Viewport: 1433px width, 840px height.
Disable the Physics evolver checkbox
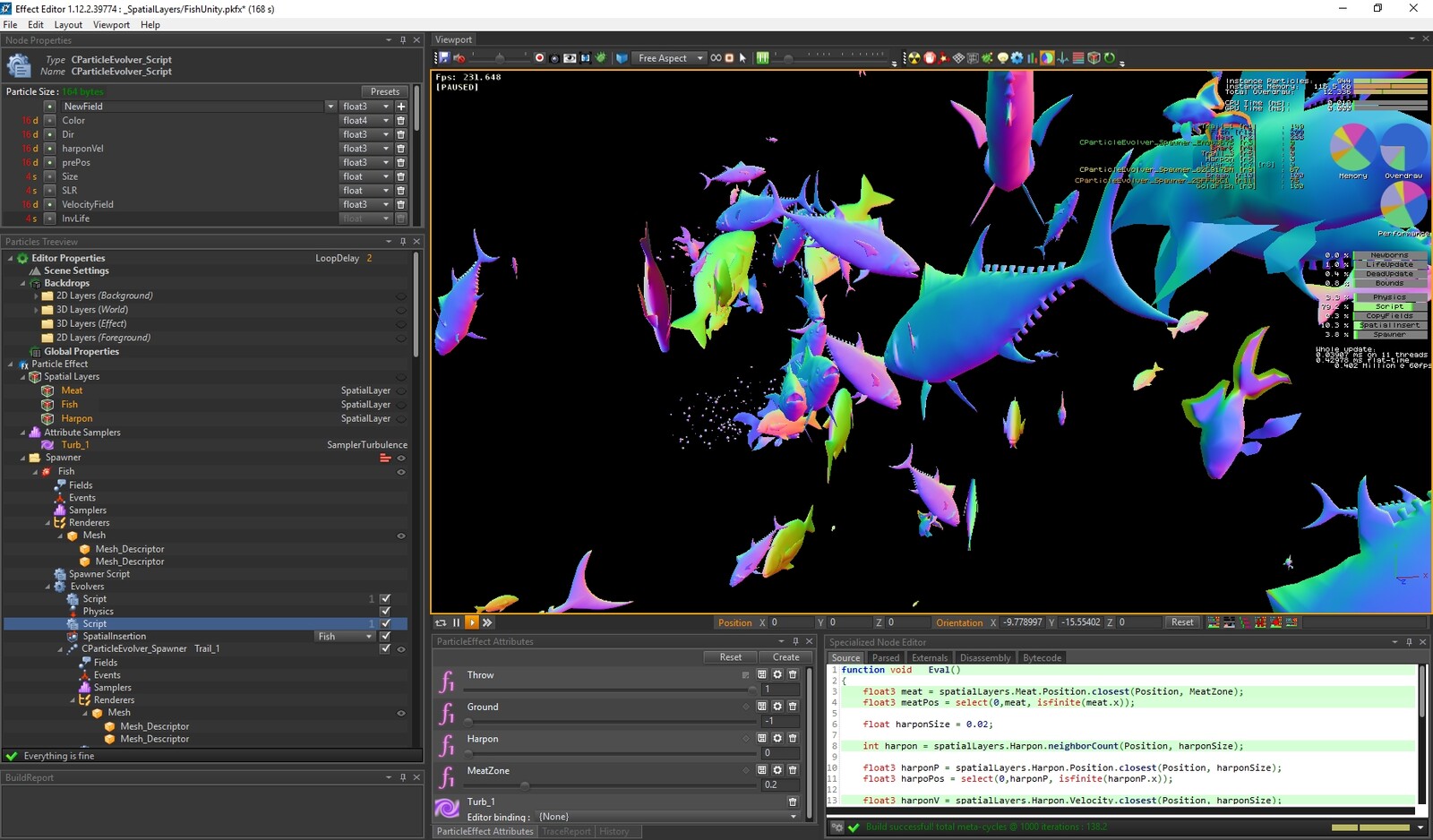coord(386,611)
